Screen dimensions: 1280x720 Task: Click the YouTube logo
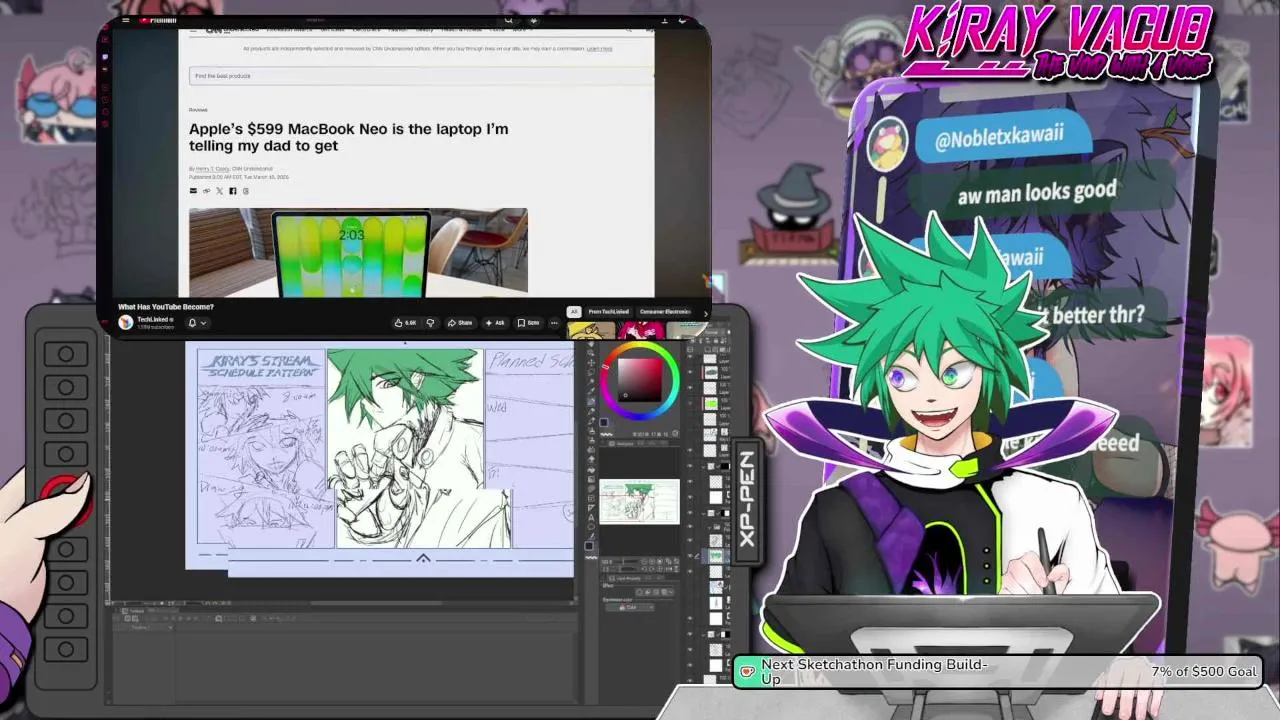tap(158, 20)
